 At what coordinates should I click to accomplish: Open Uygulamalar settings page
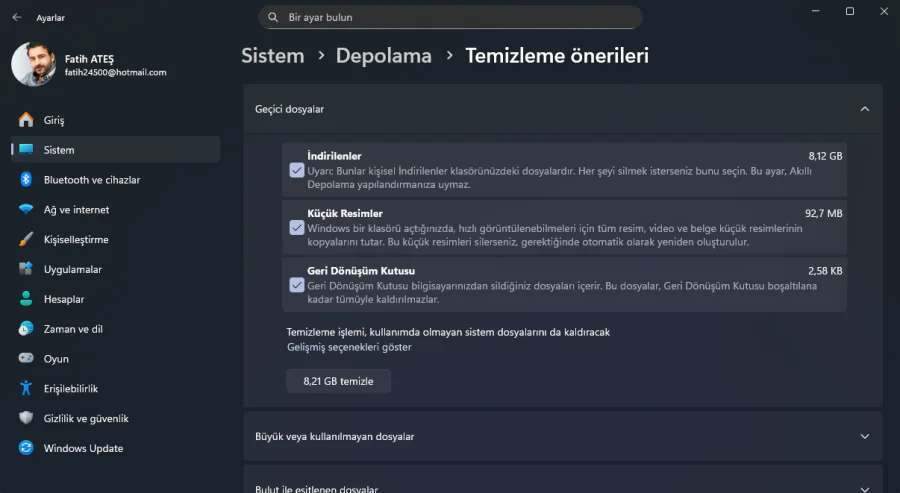coord(115,269)
